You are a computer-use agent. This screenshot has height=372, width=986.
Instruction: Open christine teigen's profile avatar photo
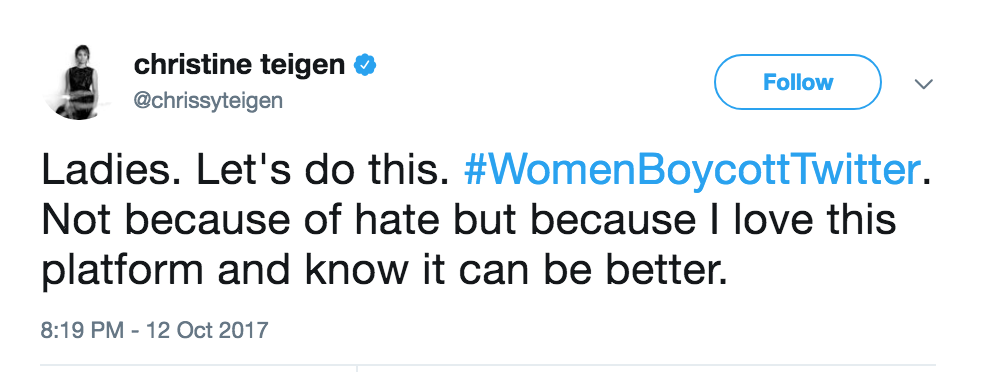[80, 82]
